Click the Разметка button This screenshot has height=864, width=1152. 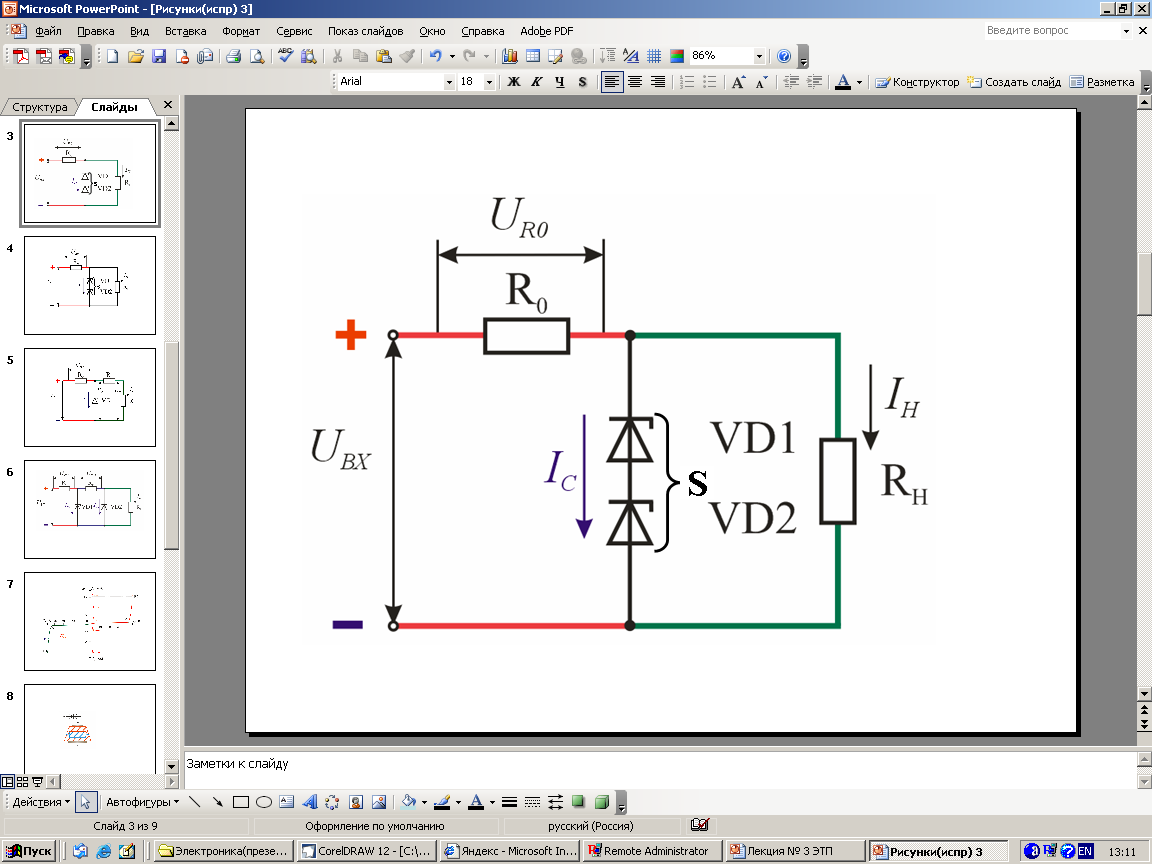[1102, 82]
